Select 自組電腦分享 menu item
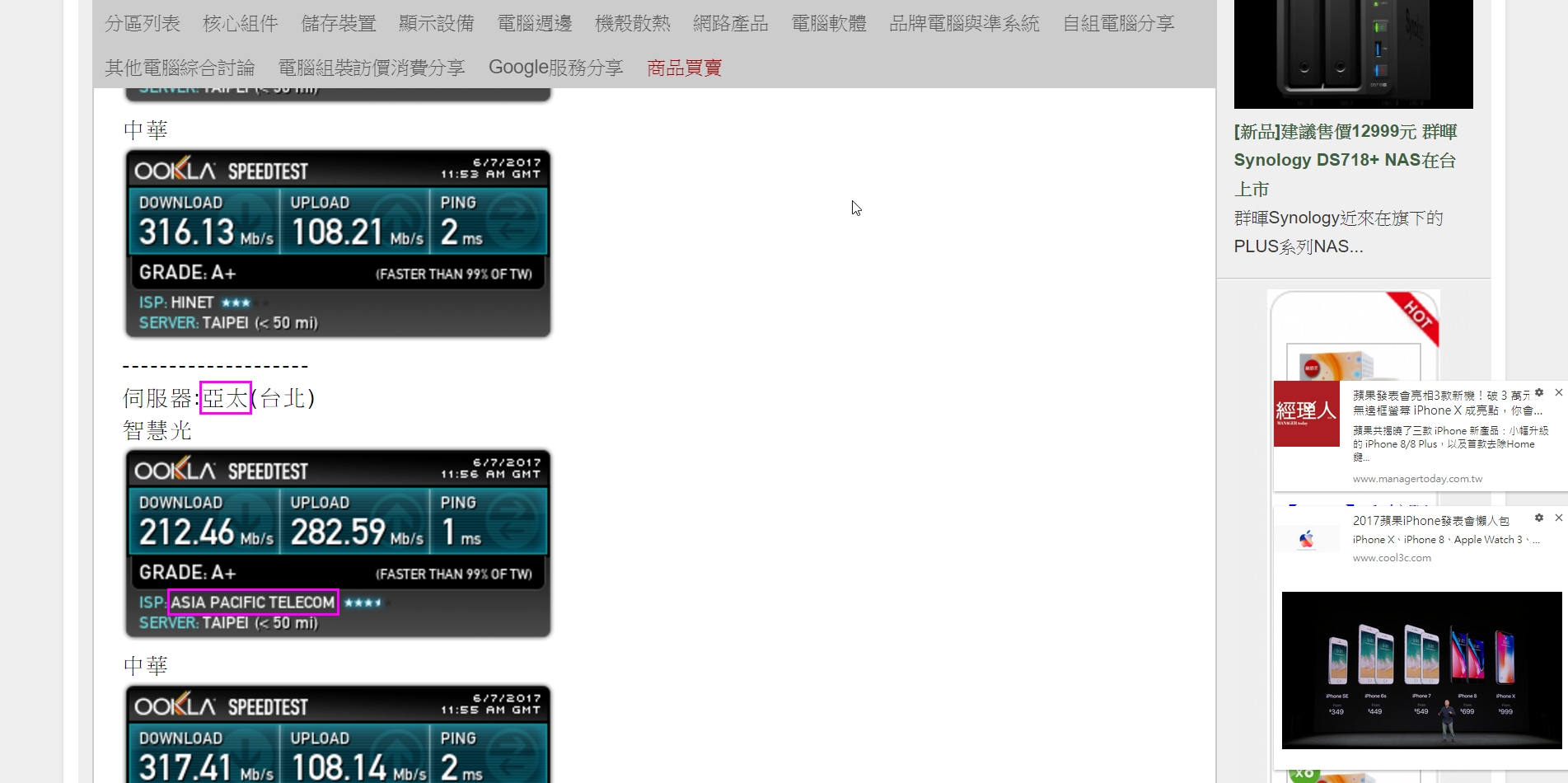The image size is (1568, 783). tap(1119, 23)
